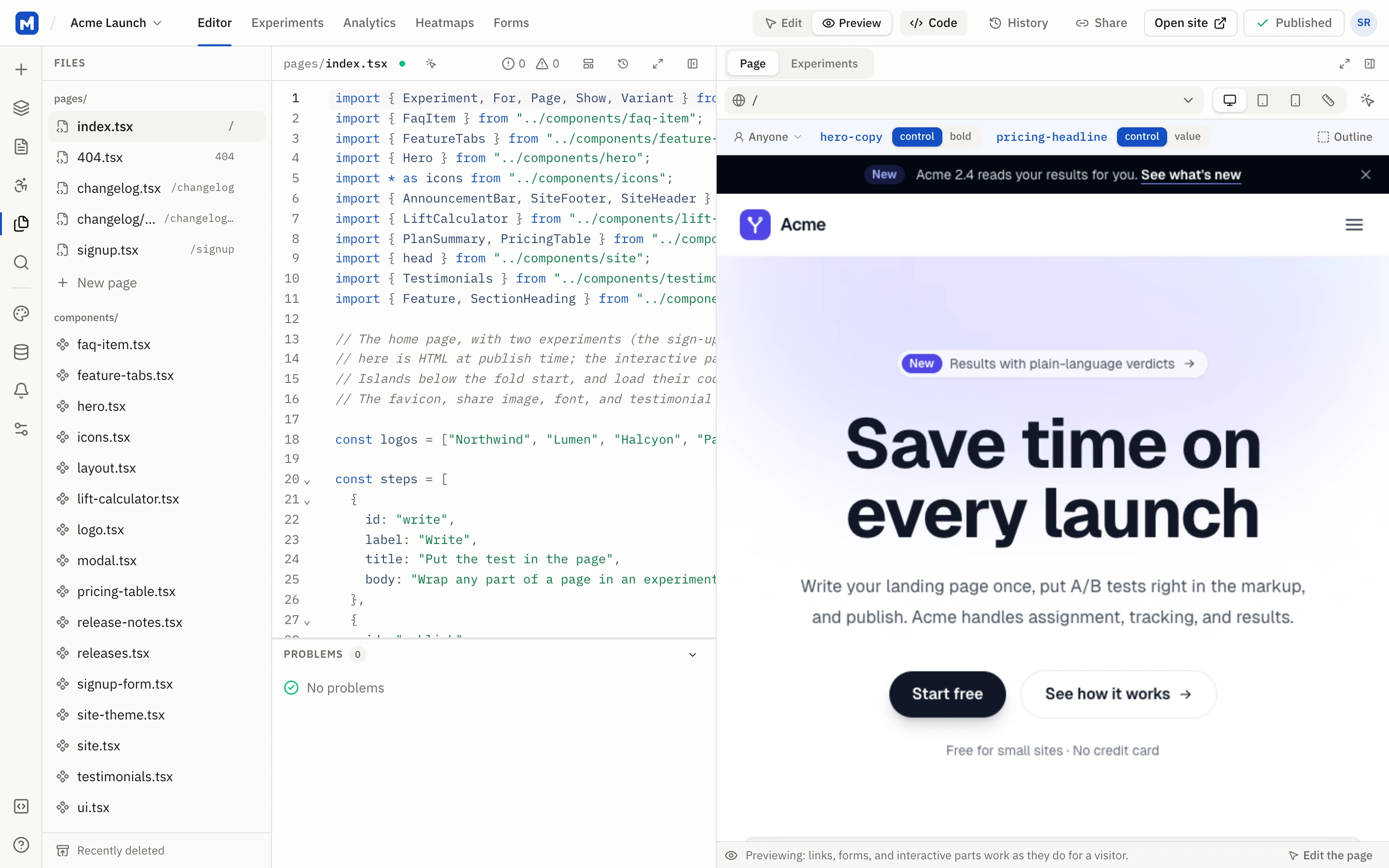This screenshot has width=1389, height=868.
Task: Select the desktop device preview icon
Action: [x=1229, y=100]
